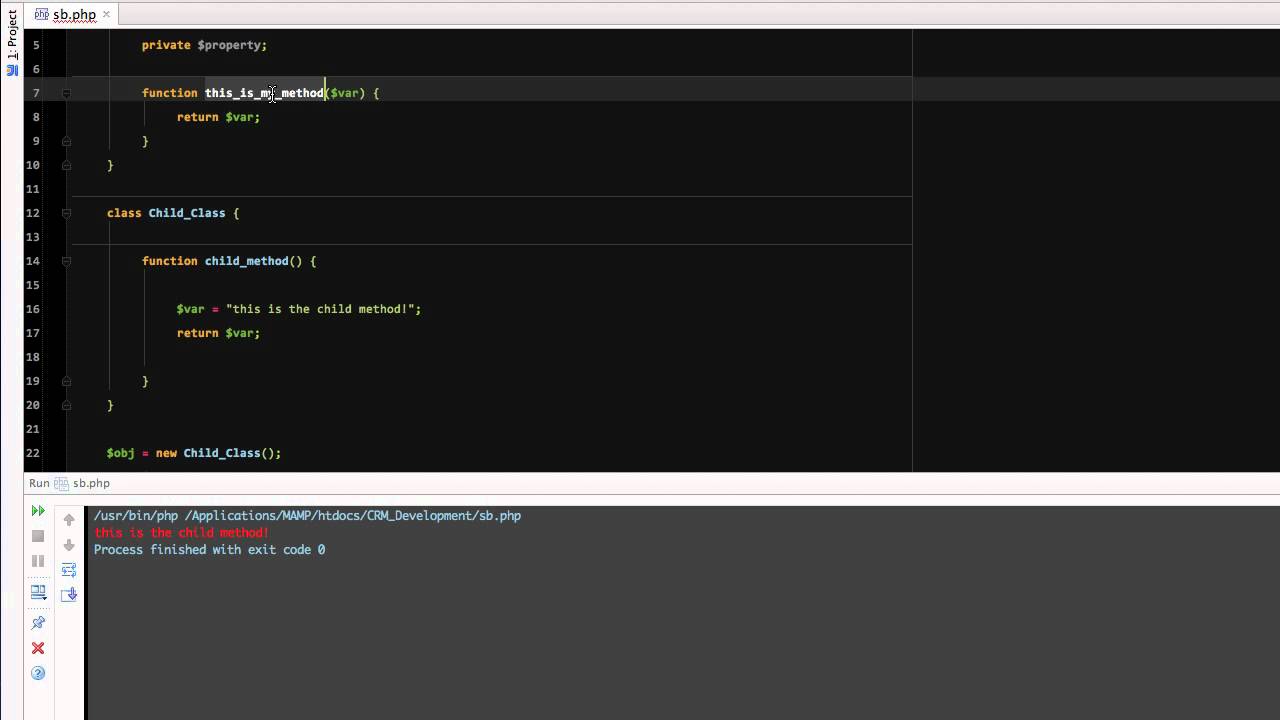Click 'return $var;' on line 8
This screenshot has width=1280, height=720.
pyautogui.click(x=218, y=117)
